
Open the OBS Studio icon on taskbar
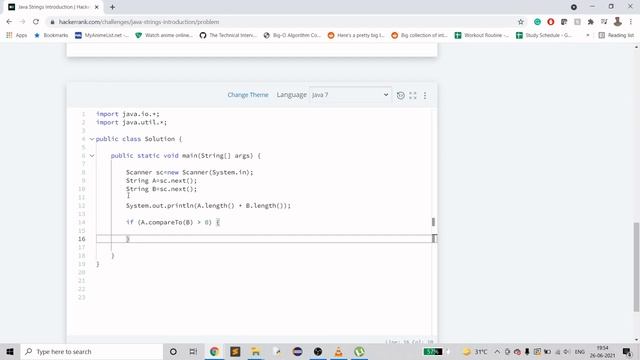(x=318, y=351)
